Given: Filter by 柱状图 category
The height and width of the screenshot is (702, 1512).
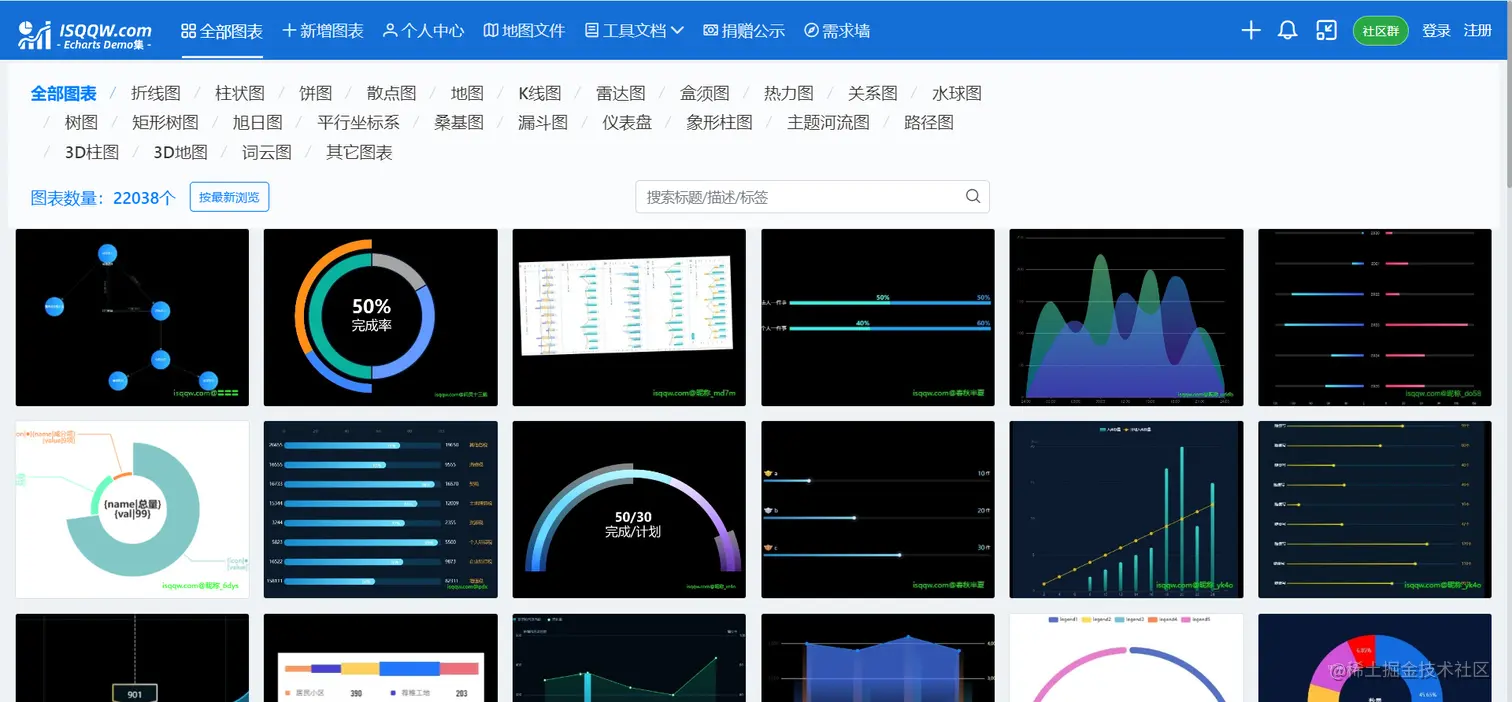Looking at the screenshot, I should coord(240,93).
